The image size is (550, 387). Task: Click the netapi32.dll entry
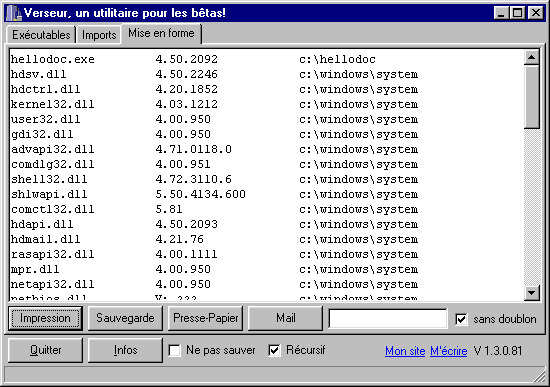(x=53, y=284)
